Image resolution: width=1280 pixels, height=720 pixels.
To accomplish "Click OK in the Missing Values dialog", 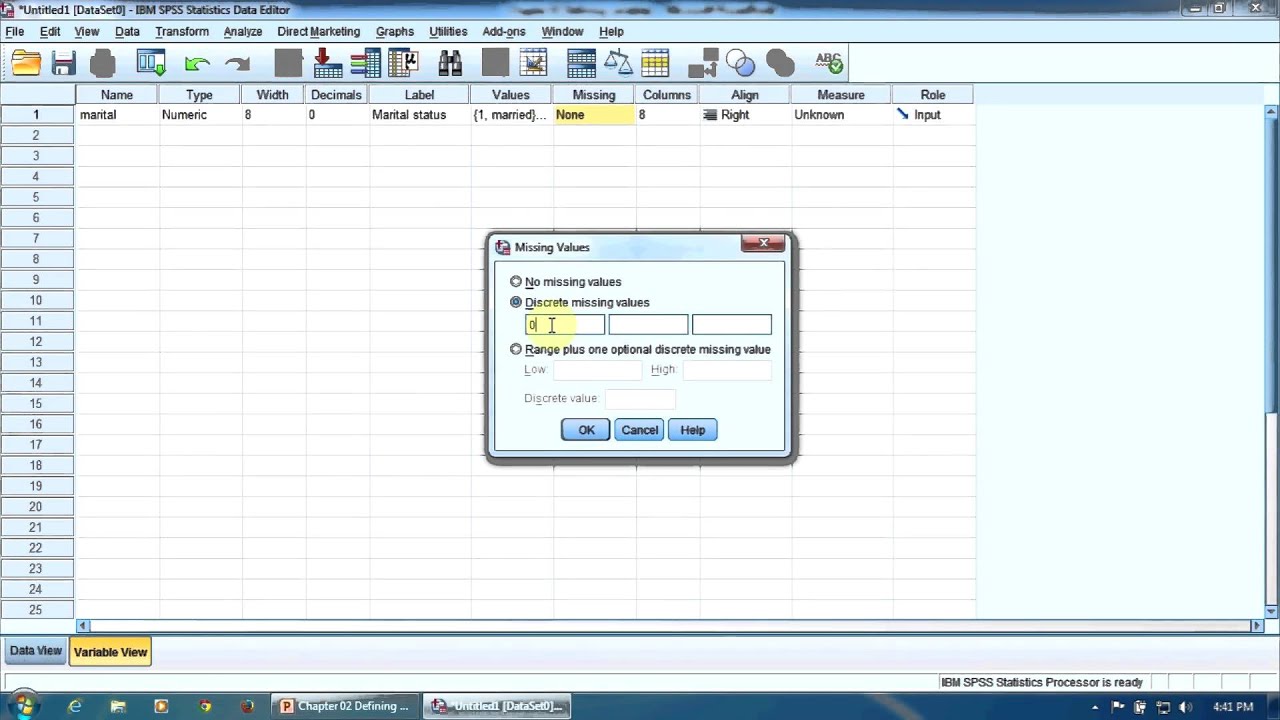I will (x=586, y=430).
